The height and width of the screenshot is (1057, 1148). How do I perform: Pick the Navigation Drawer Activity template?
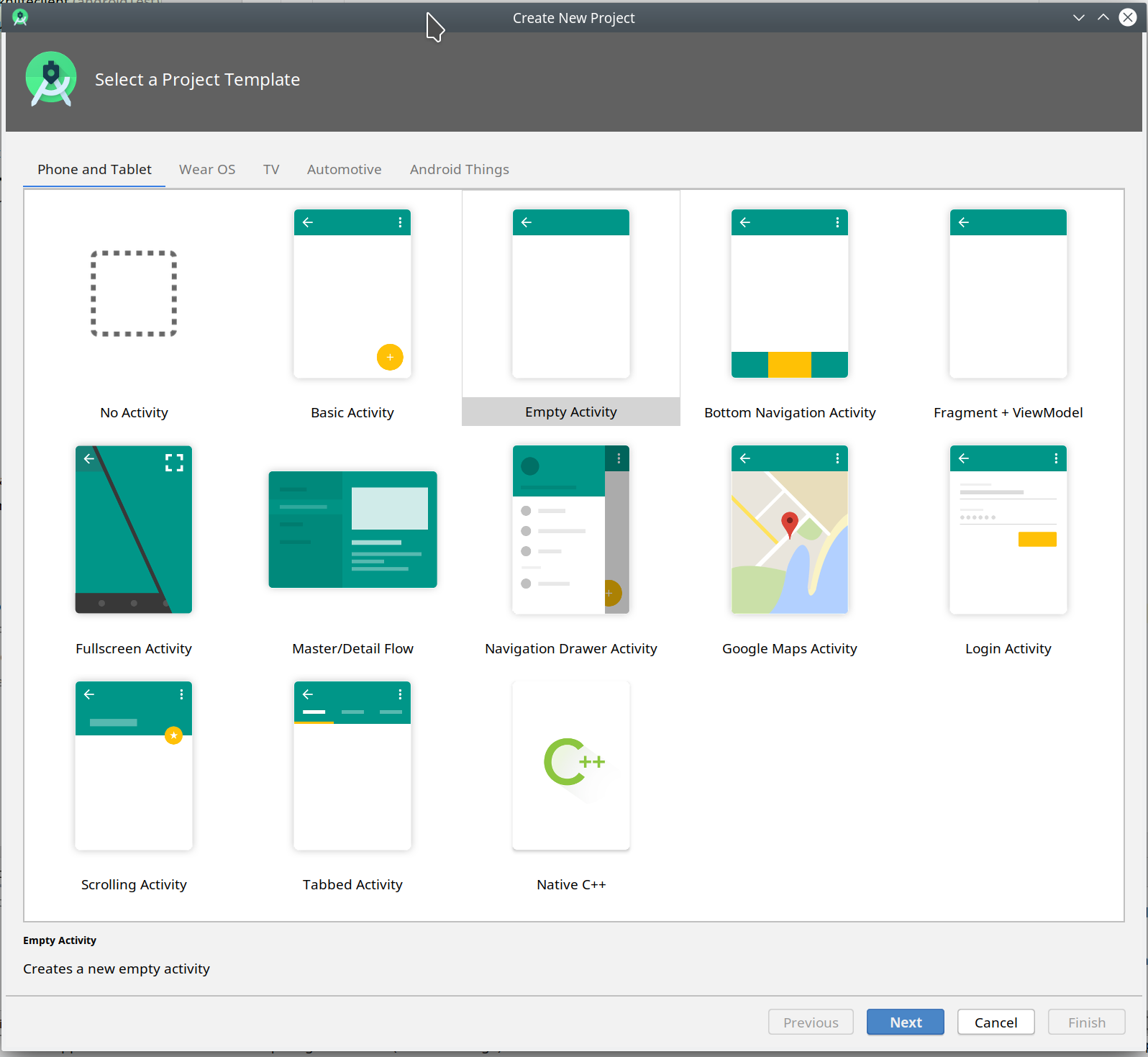pyautogui.click(x=570, y=530)
